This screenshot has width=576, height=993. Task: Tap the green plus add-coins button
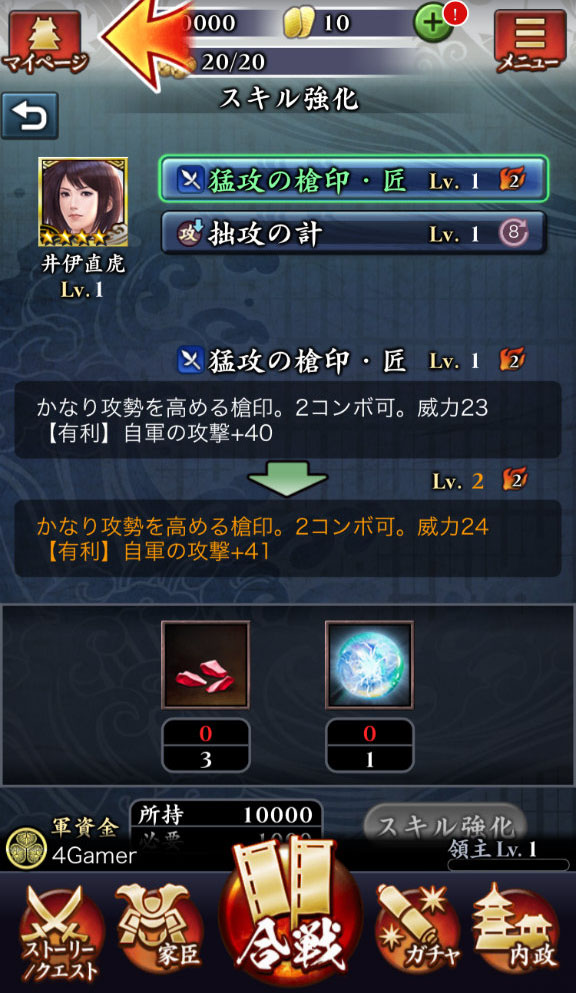coord(433,23)
